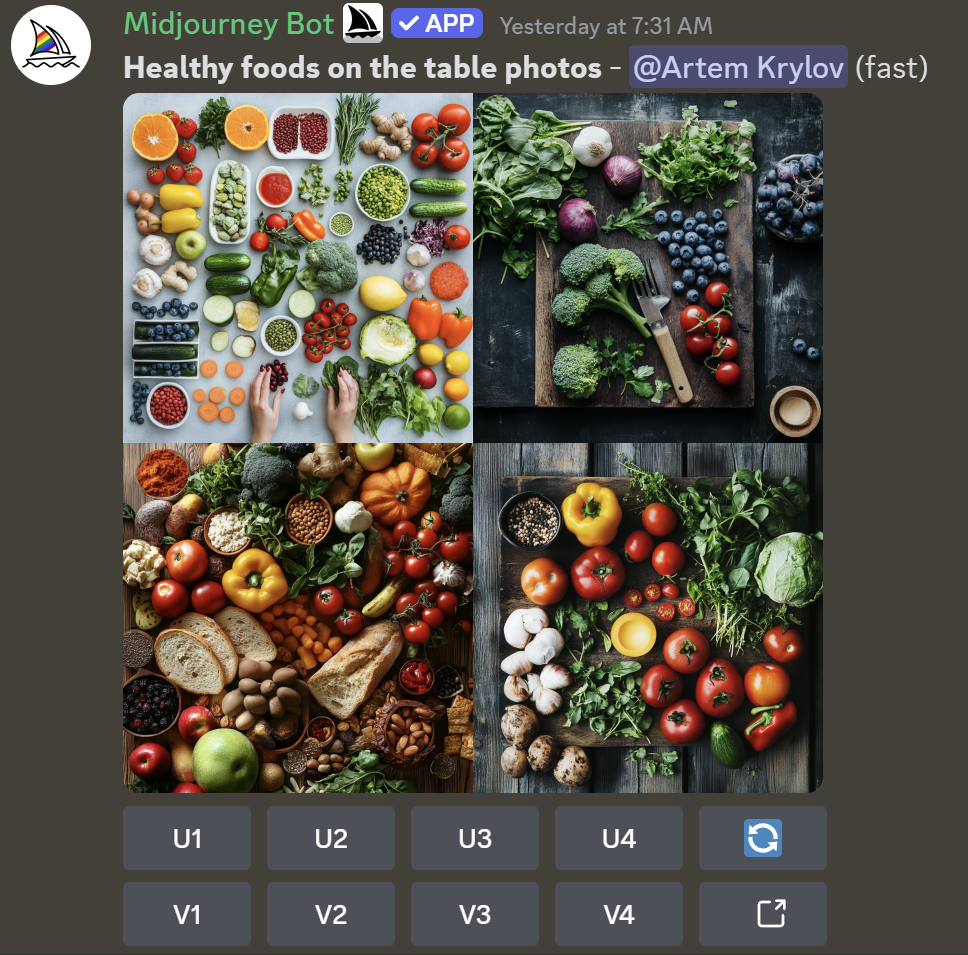Click the sailboat emoji beside the bot name

363,23
